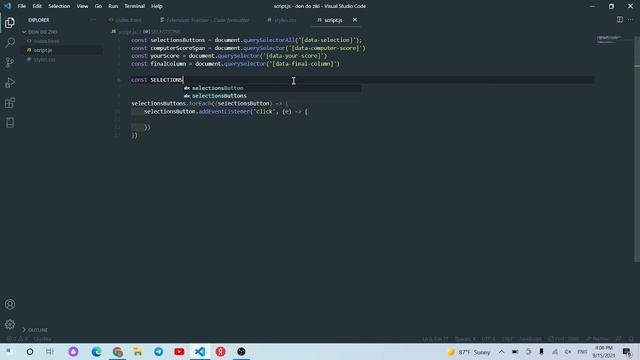The width and height of the screenshot is (640, 360).
Task: Select script.js in the Explorer tree
Action: point(43,50)
